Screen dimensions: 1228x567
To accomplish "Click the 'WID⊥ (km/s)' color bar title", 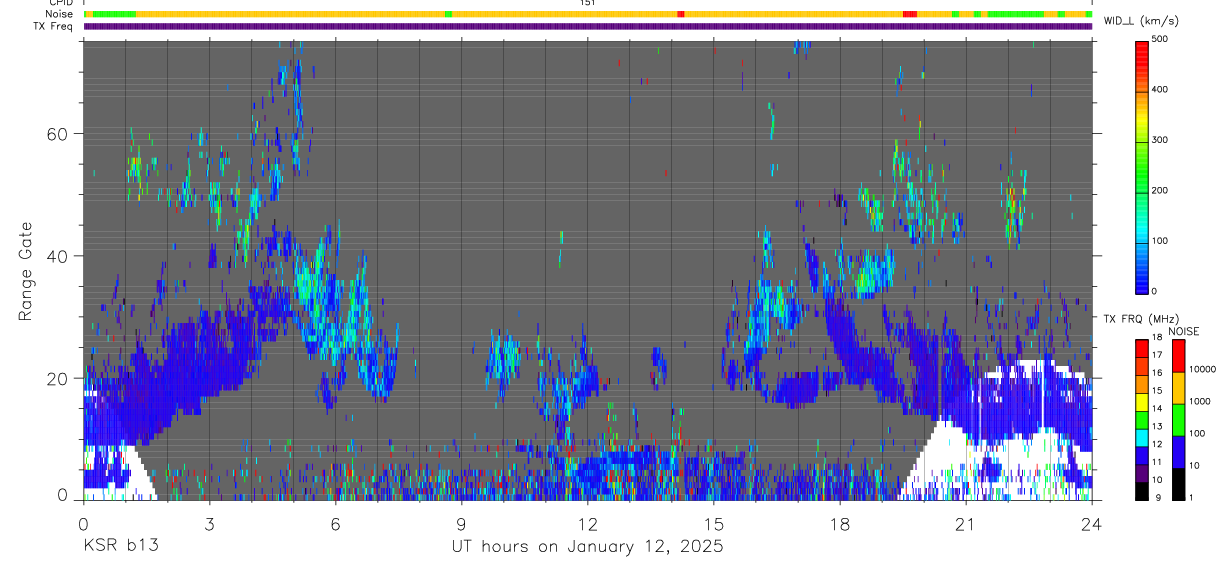I will (1140, 20).
